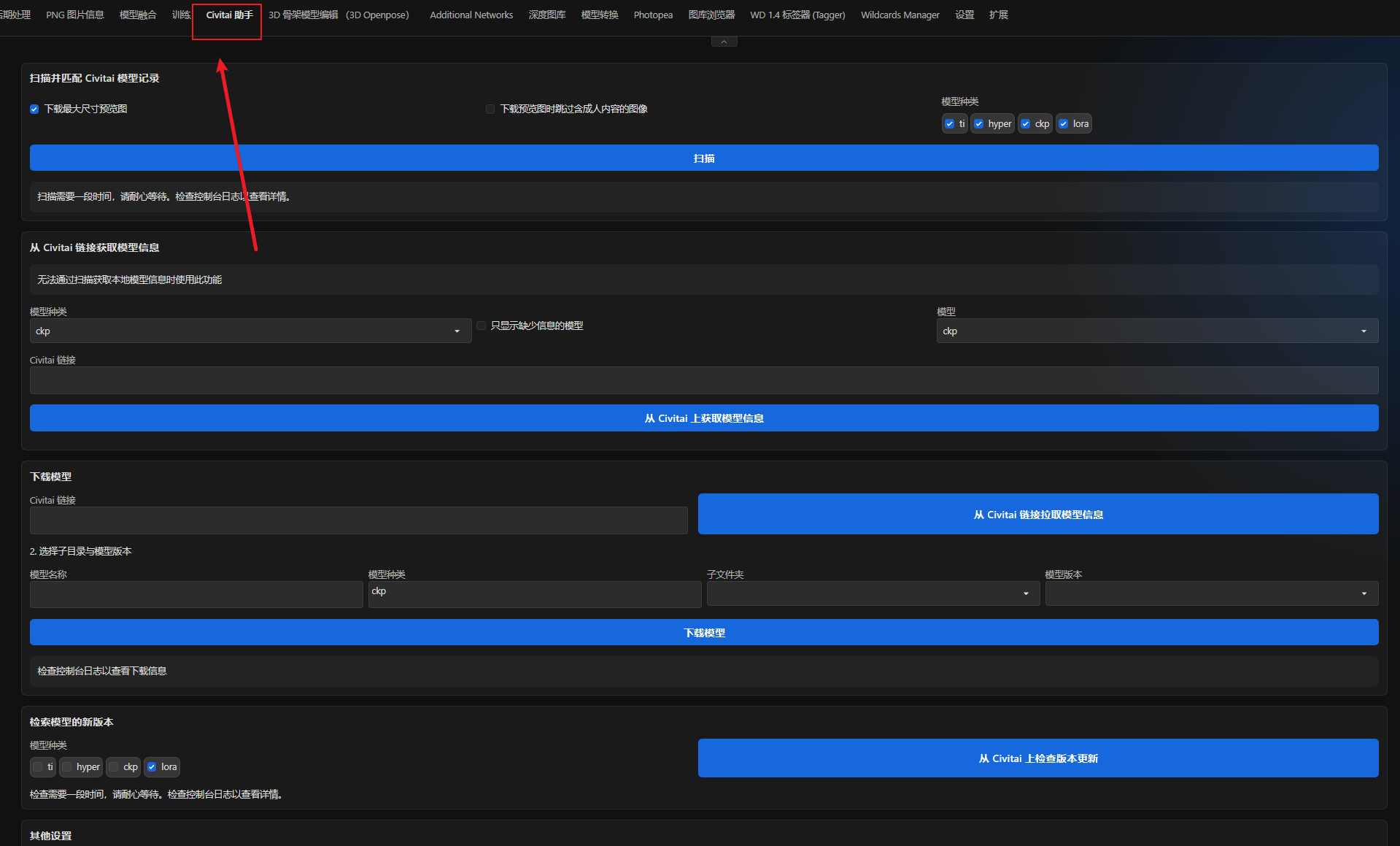
Task: Uncheck the hyper model type in scan section
Action: tap(979, 124)
